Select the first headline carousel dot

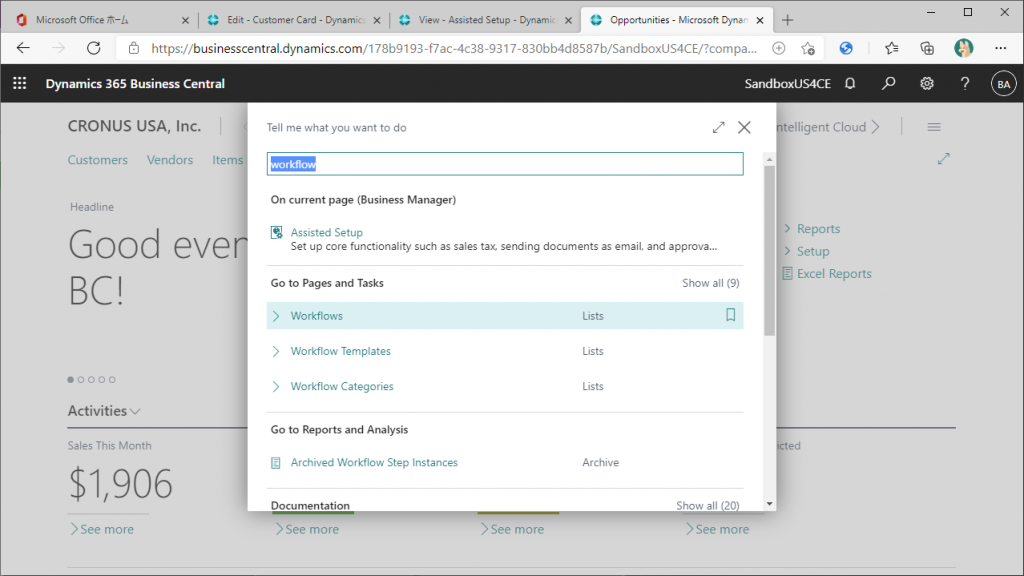click(x=71, y=379)
